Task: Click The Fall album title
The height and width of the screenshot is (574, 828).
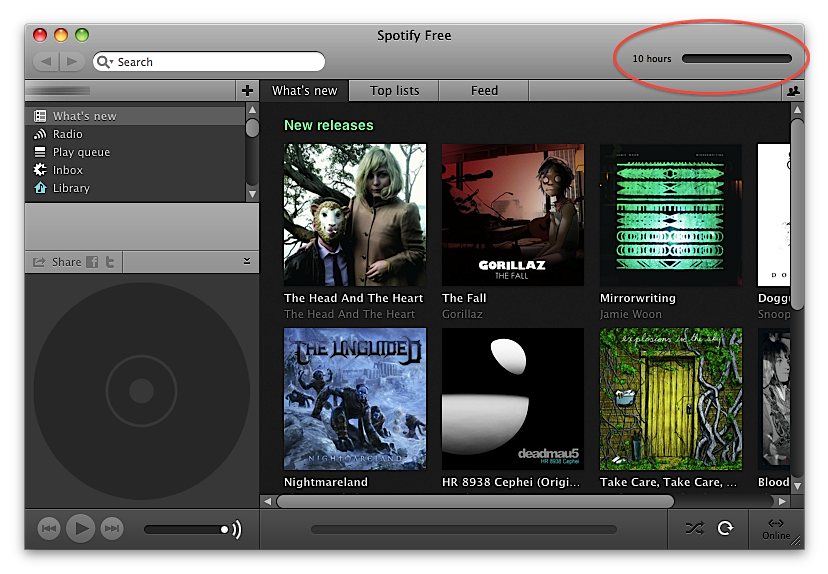Action: 464,298
